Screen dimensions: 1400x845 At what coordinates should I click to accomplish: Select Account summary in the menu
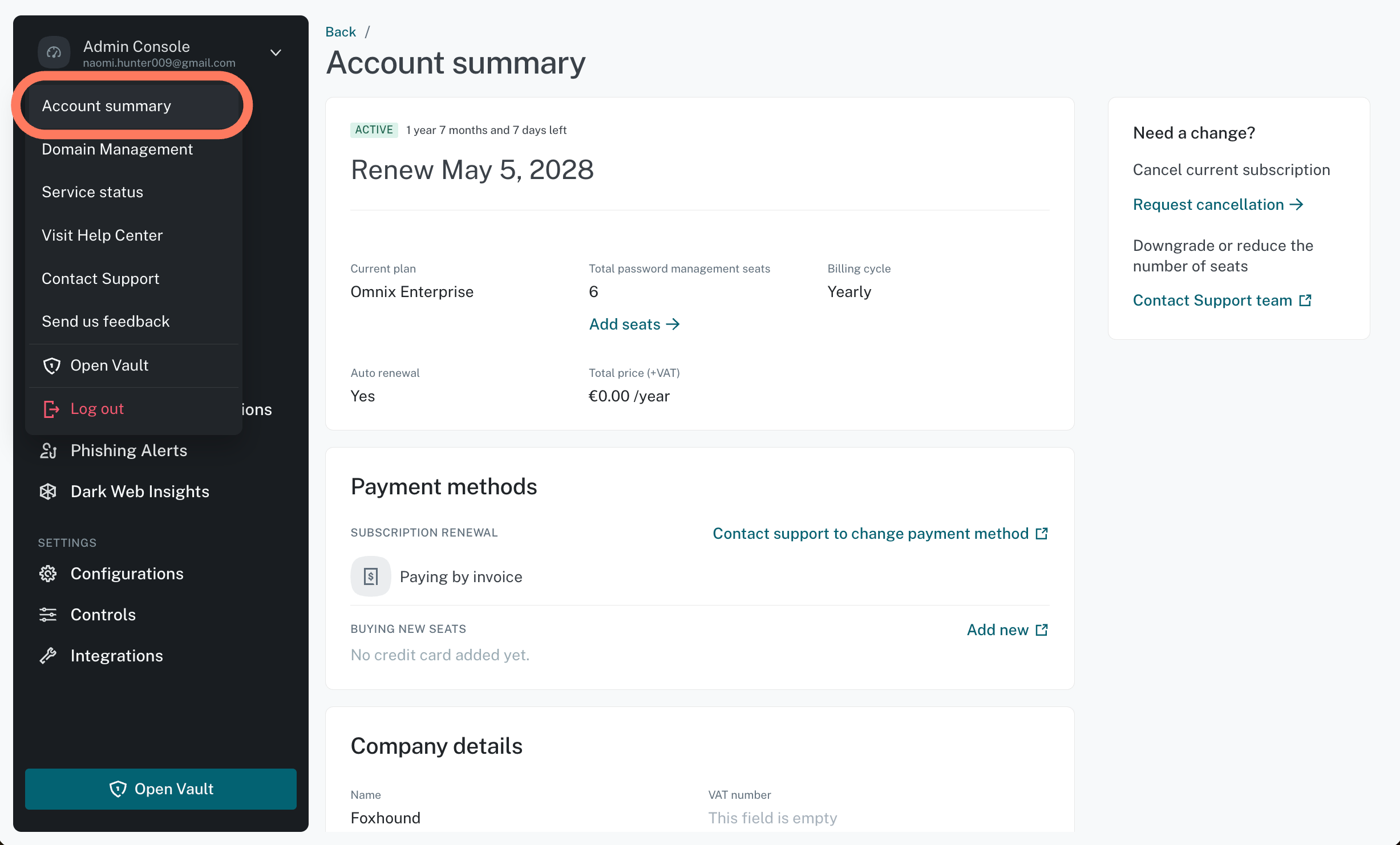(x=133, y=106)
